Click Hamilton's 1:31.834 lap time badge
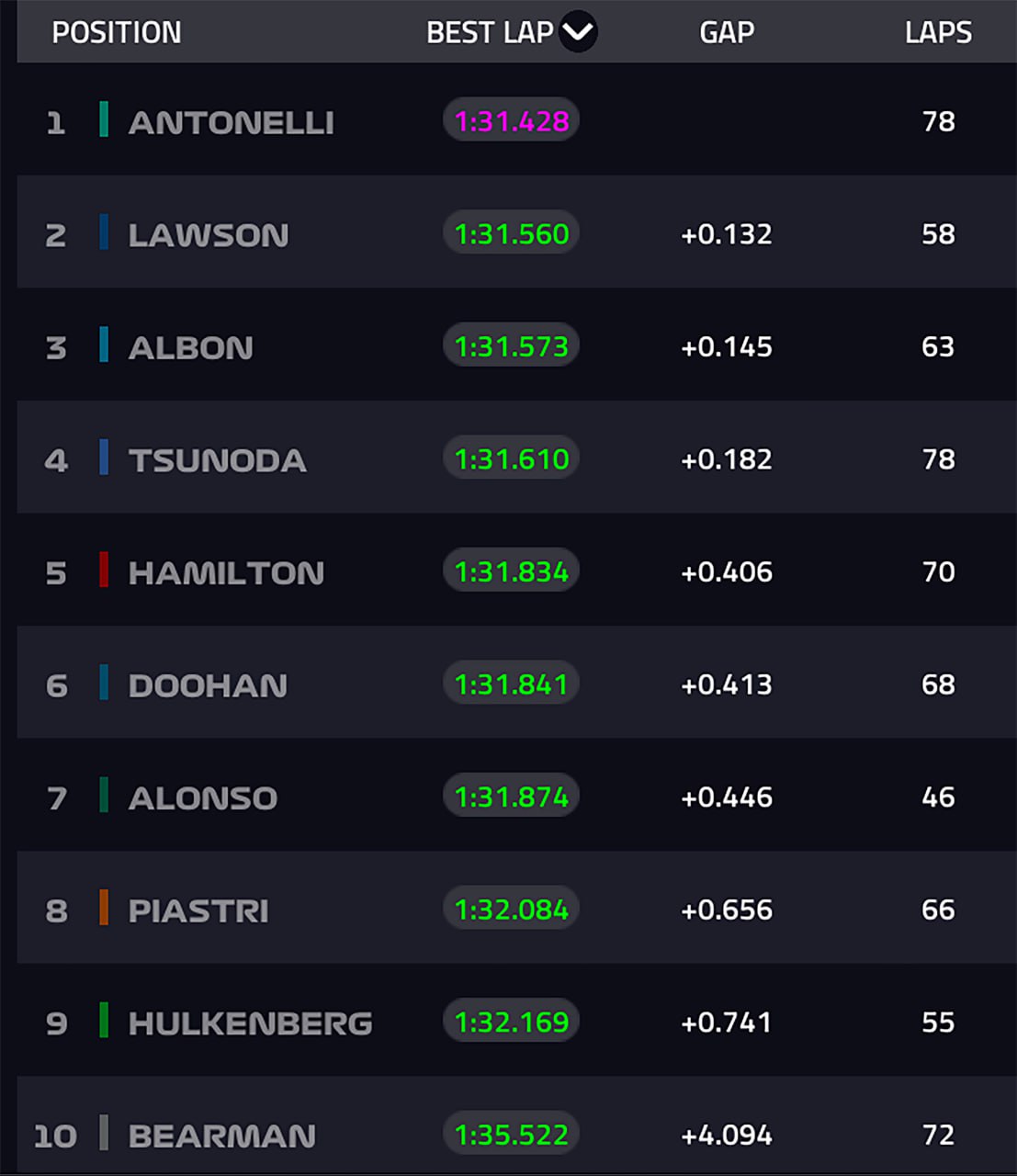 512,571
